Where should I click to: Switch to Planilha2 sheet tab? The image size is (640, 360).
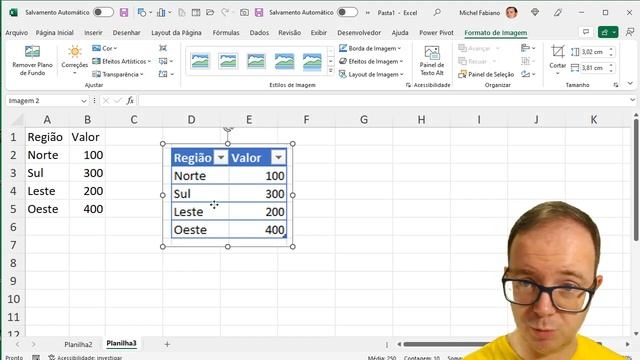click(78, 344)
